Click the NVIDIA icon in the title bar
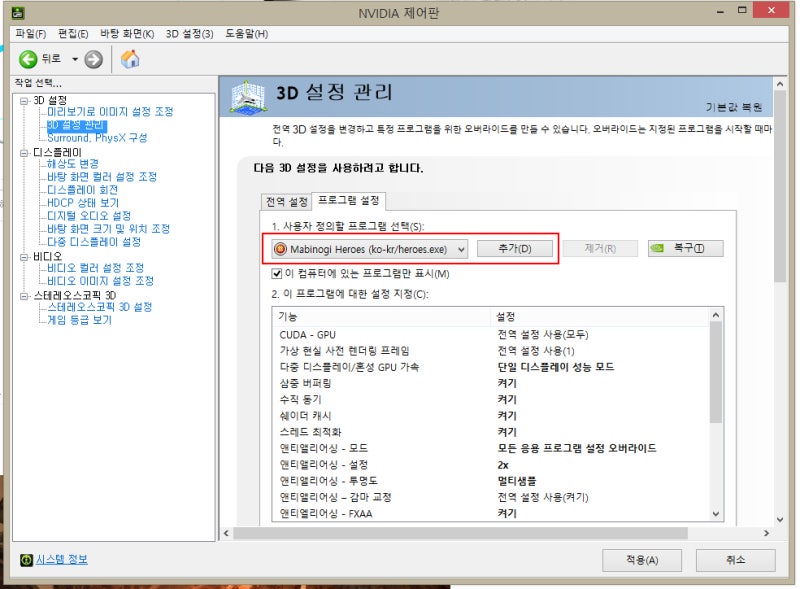Image resolution: width=800 pixels, height=589 pixels. pyautogui.click(x=18, y=12)
